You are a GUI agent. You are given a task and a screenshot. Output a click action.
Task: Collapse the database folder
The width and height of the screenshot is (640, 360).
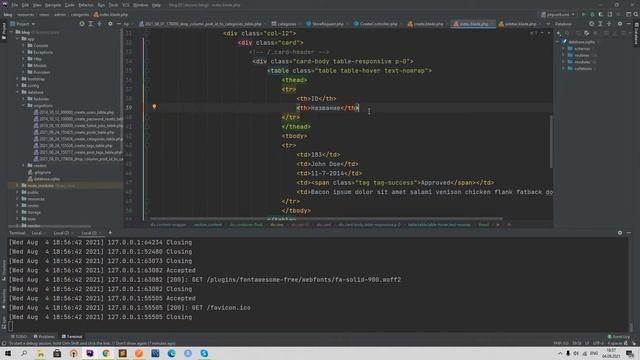click(x=18, y=92)
